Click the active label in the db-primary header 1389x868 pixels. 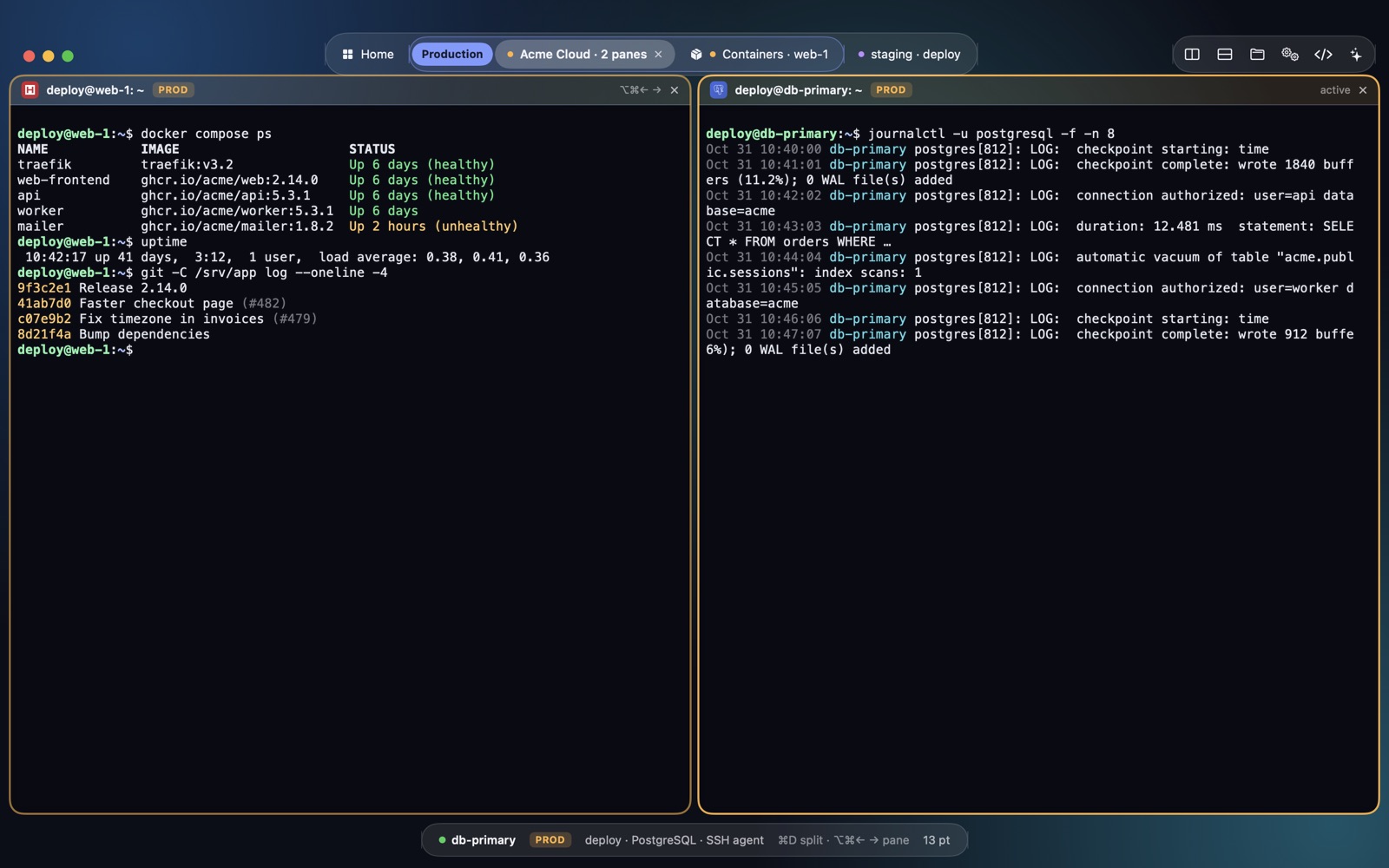pyautogui.click(x=1335, y=89)
